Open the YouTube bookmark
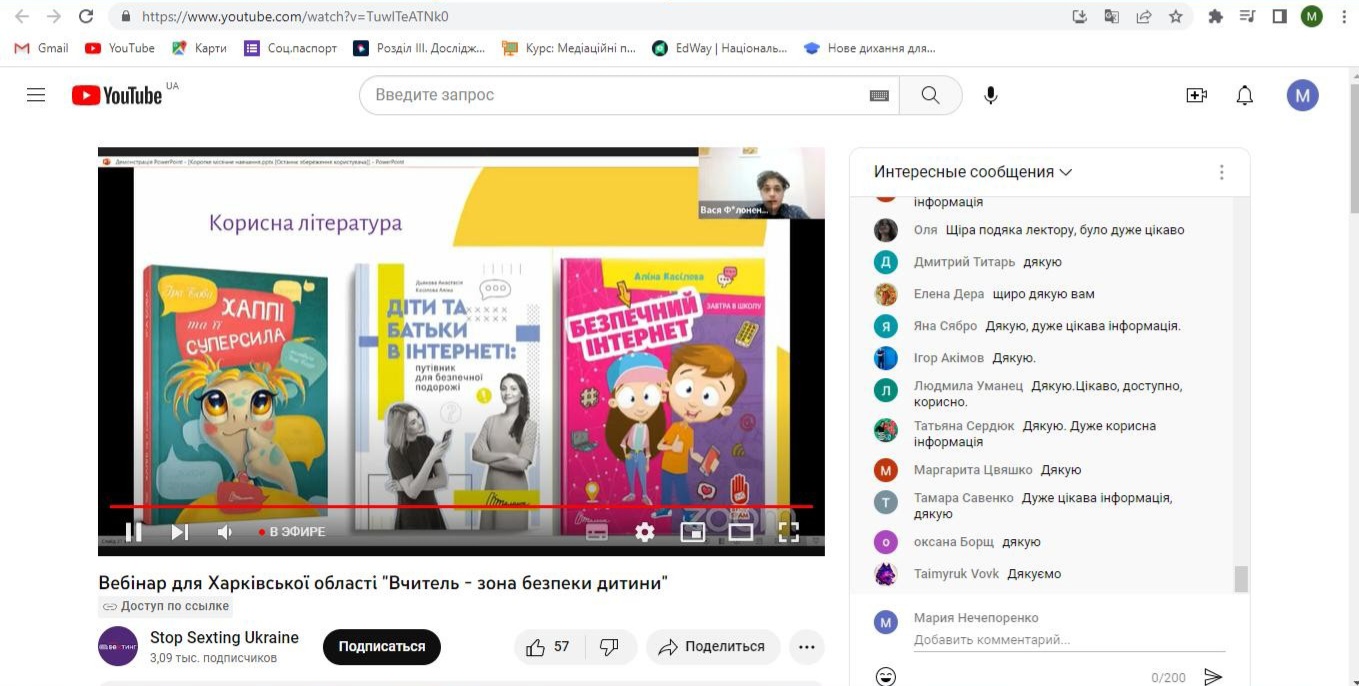 coord(120,48)
